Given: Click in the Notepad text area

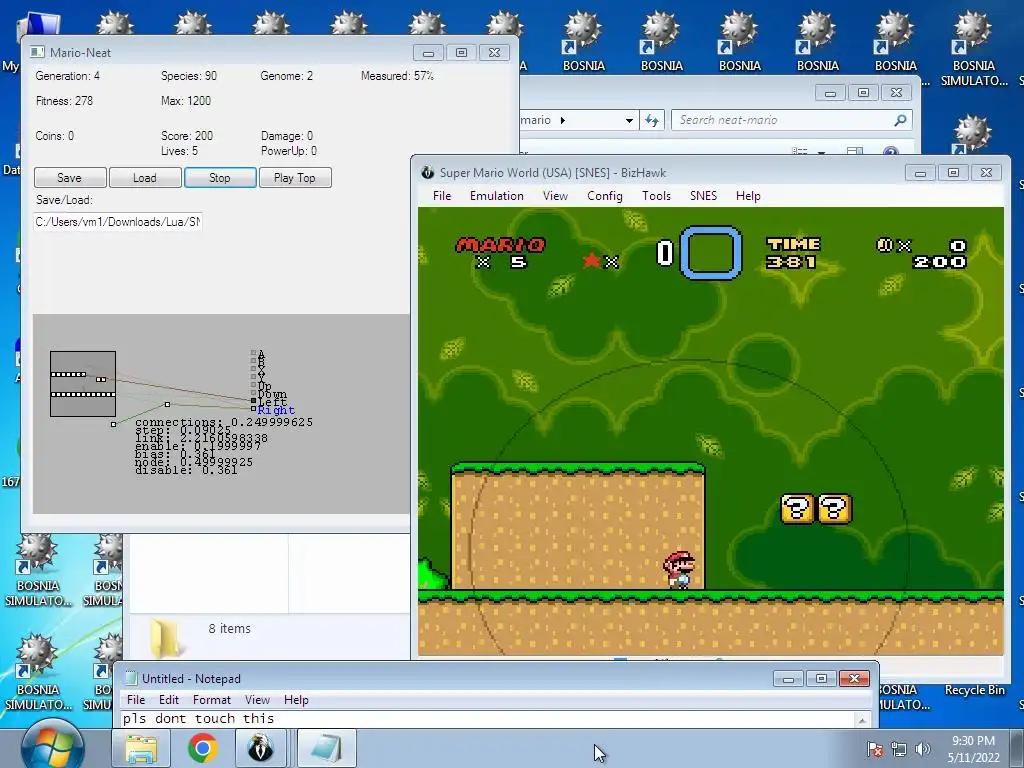Looking at the screenshot, I should coord(488,719).
